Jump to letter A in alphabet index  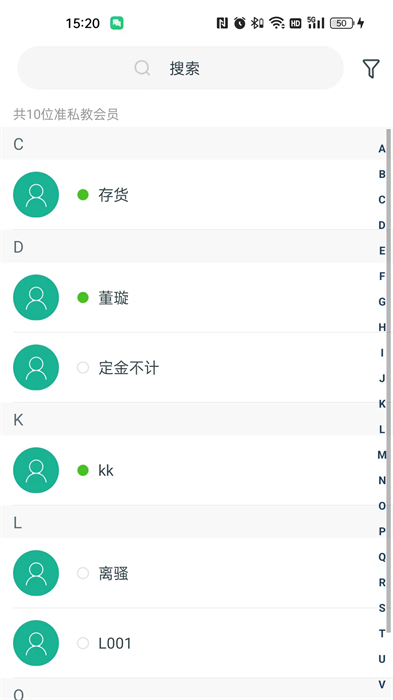tap(382, 149)
